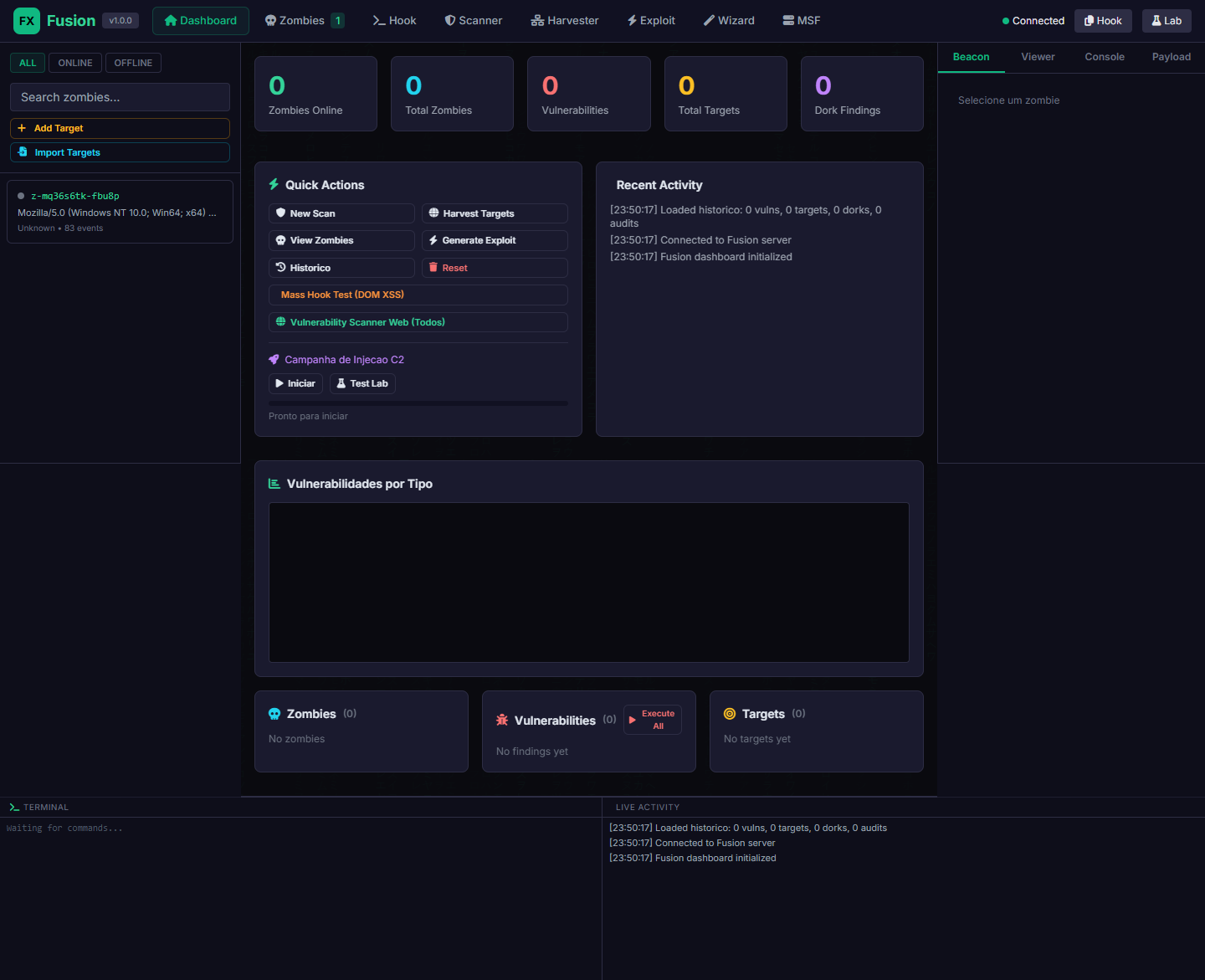This screenshot has height=980, width=1205.
Task: Click the 'Selecione um zombie' placeholder text
Action: pos(1009,100)
